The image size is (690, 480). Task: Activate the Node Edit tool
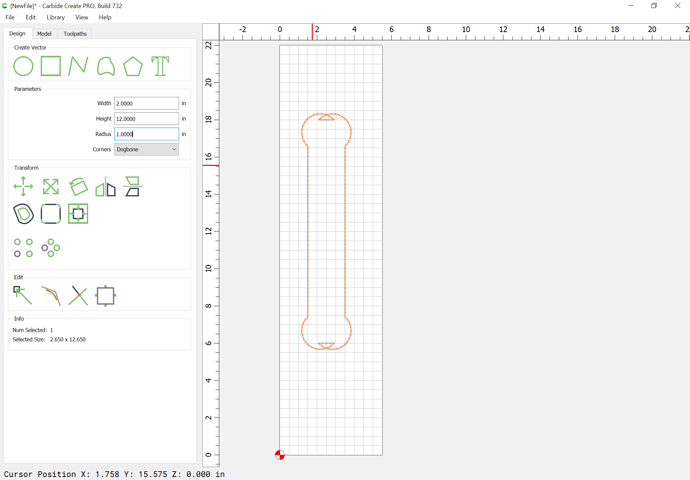point(22,295)
